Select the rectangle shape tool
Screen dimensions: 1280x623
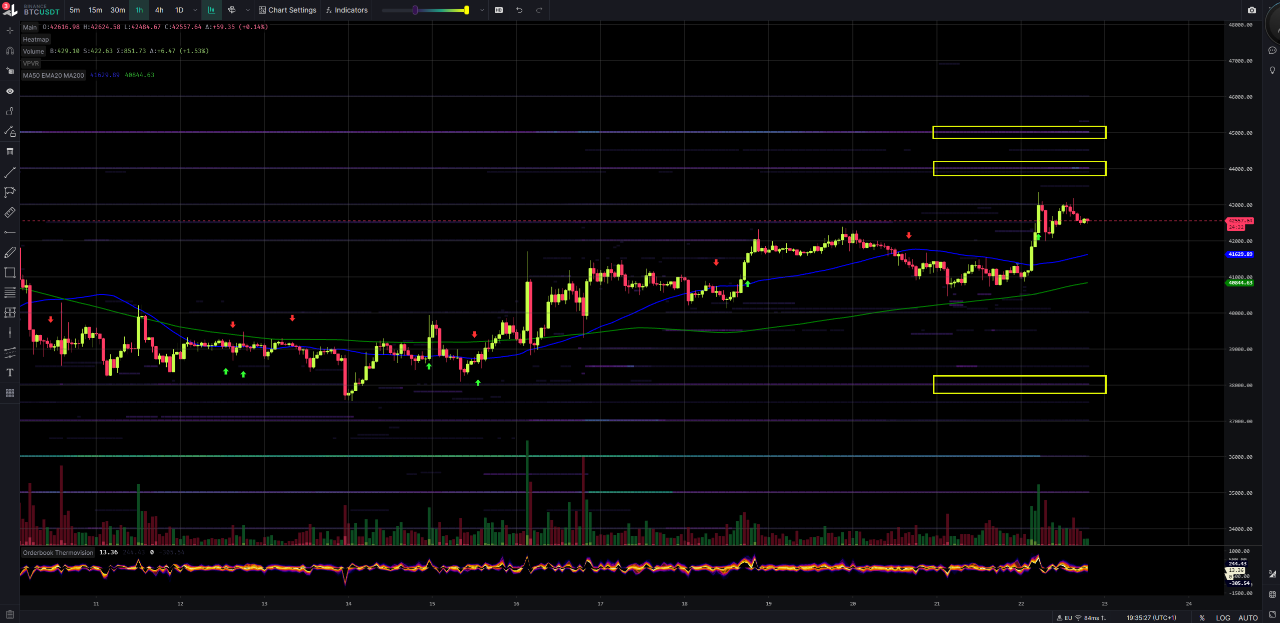(x=10, y=272)
